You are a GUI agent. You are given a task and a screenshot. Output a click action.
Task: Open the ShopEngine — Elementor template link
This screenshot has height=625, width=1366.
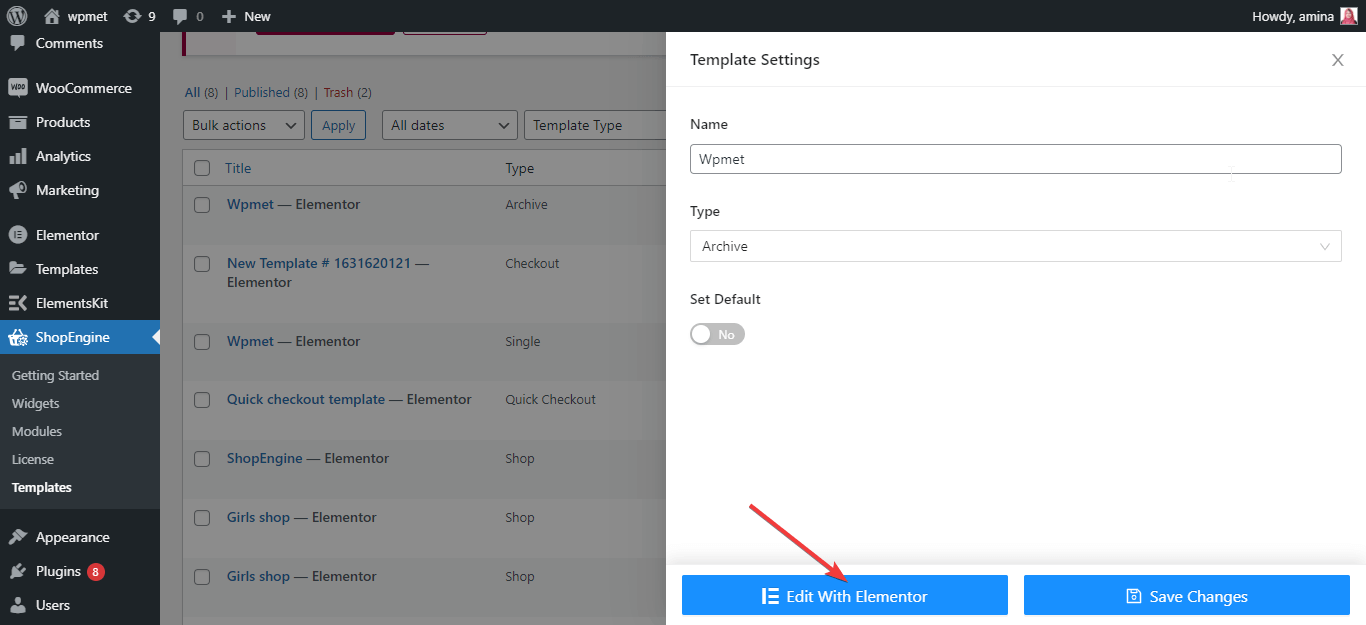(x=308, y=458)
